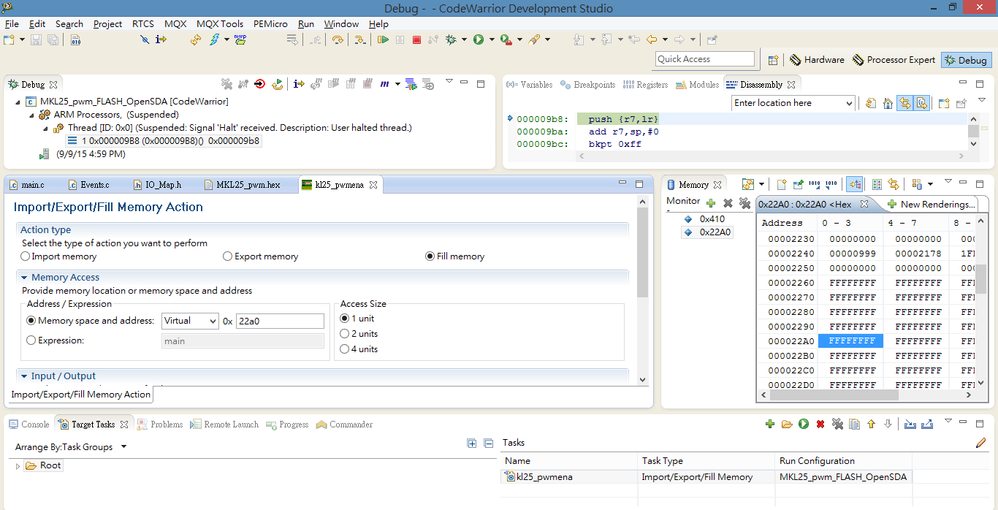Open the MQX Tools menu
The width and height of the screenshot is (998, 510).
[x=220, y=24]
